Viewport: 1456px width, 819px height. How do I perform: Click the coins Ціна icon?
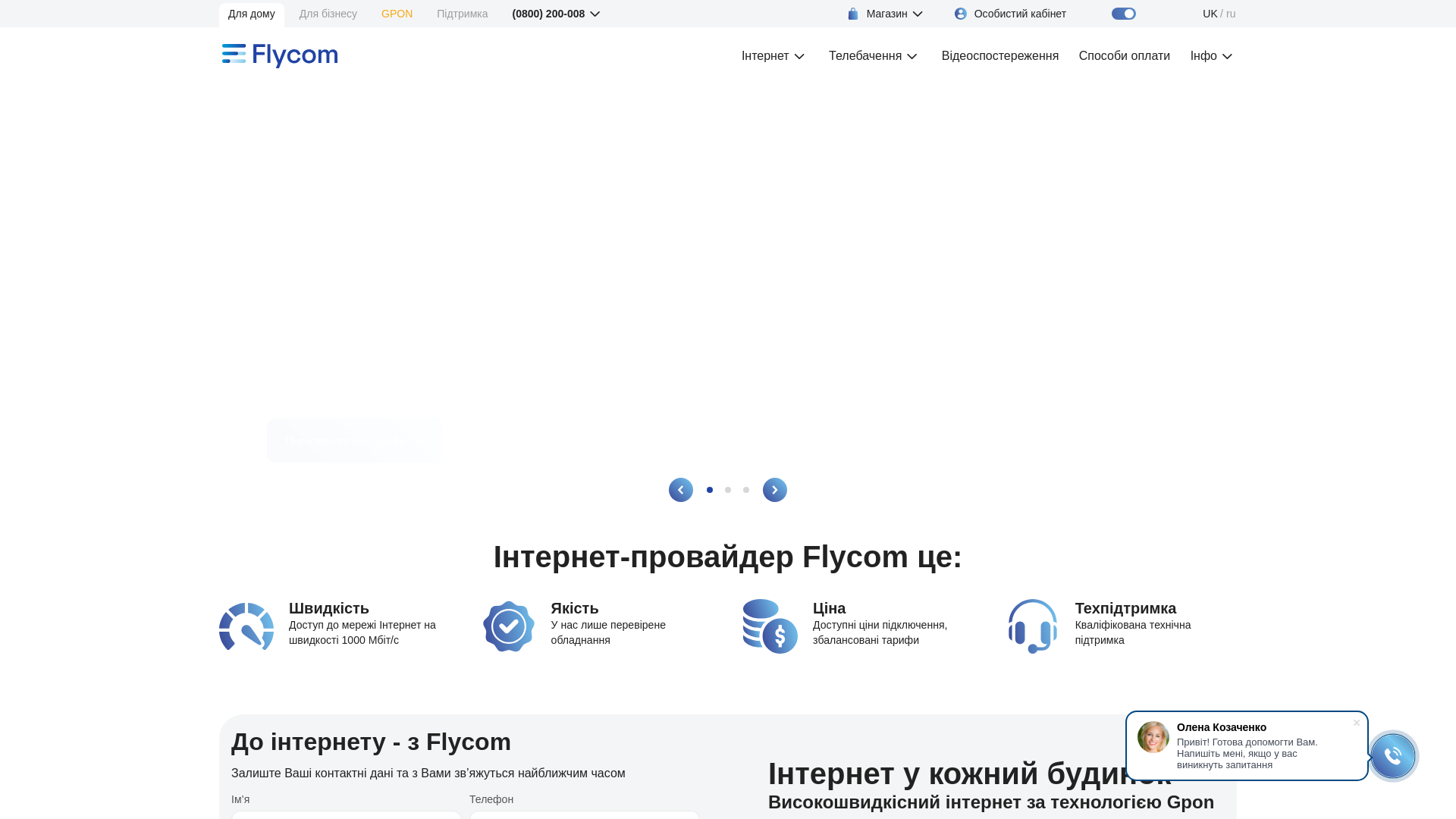(770, 626)
